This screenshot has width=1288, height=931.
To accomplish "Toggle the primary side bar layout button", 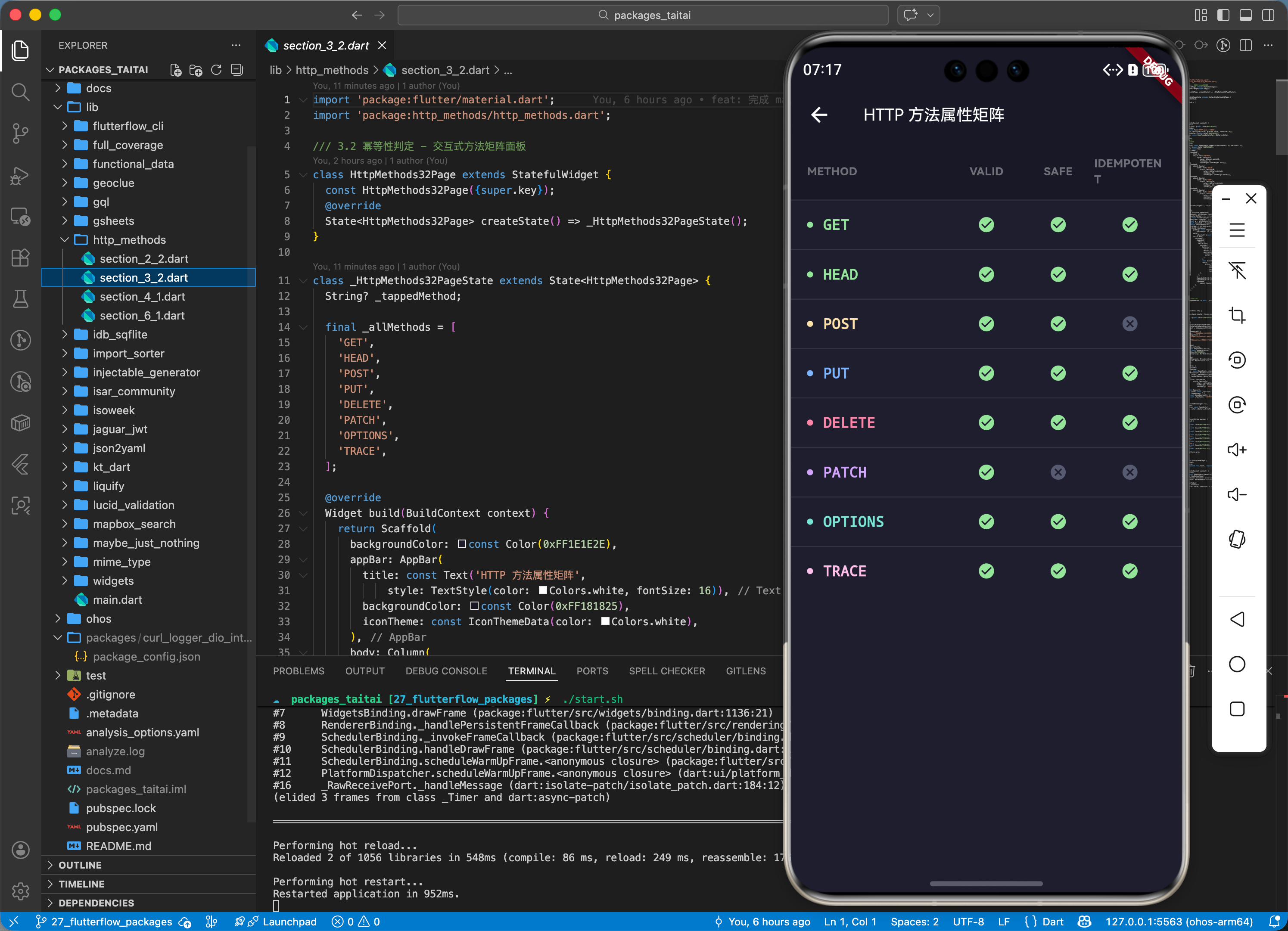I will pos(1223,16).
